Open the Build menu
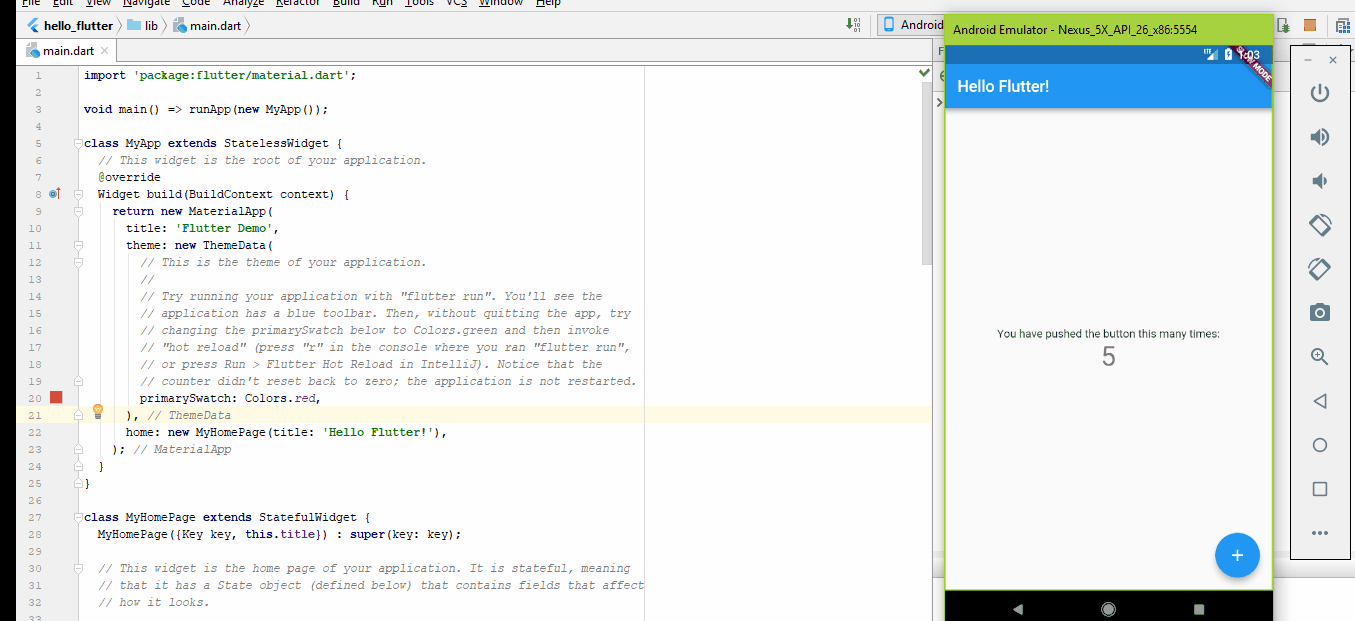The image size is (1355, 621). click(x=346, y=3)
